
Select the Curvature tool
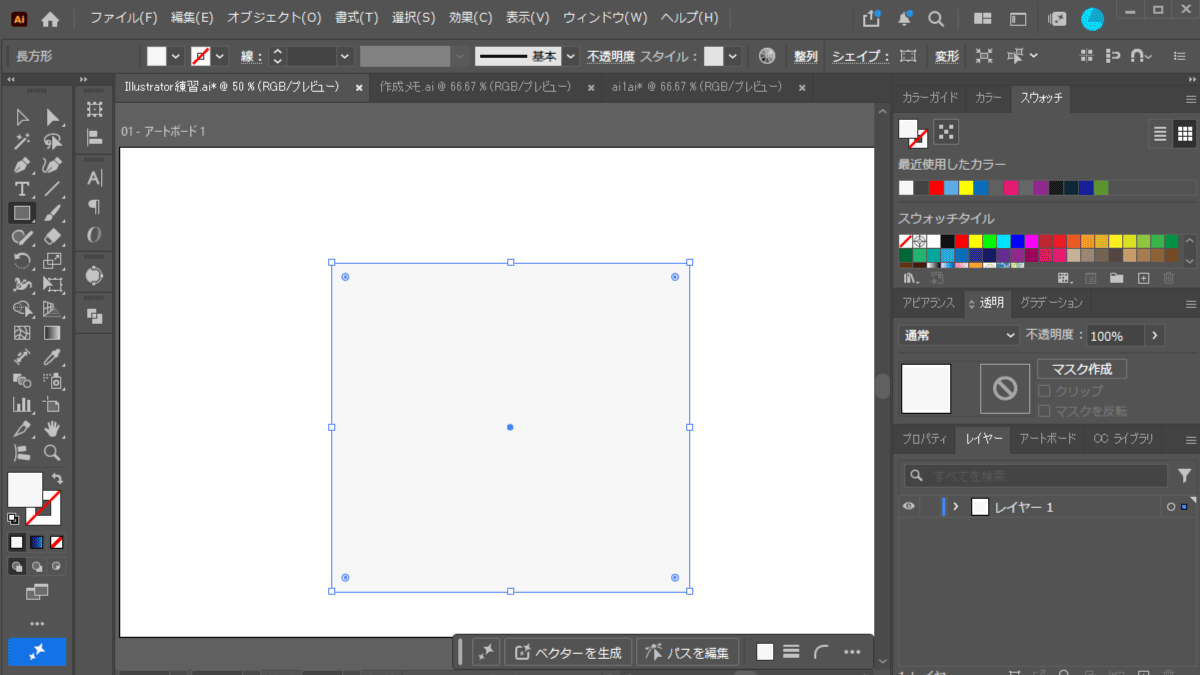click(x=53, y=165)
